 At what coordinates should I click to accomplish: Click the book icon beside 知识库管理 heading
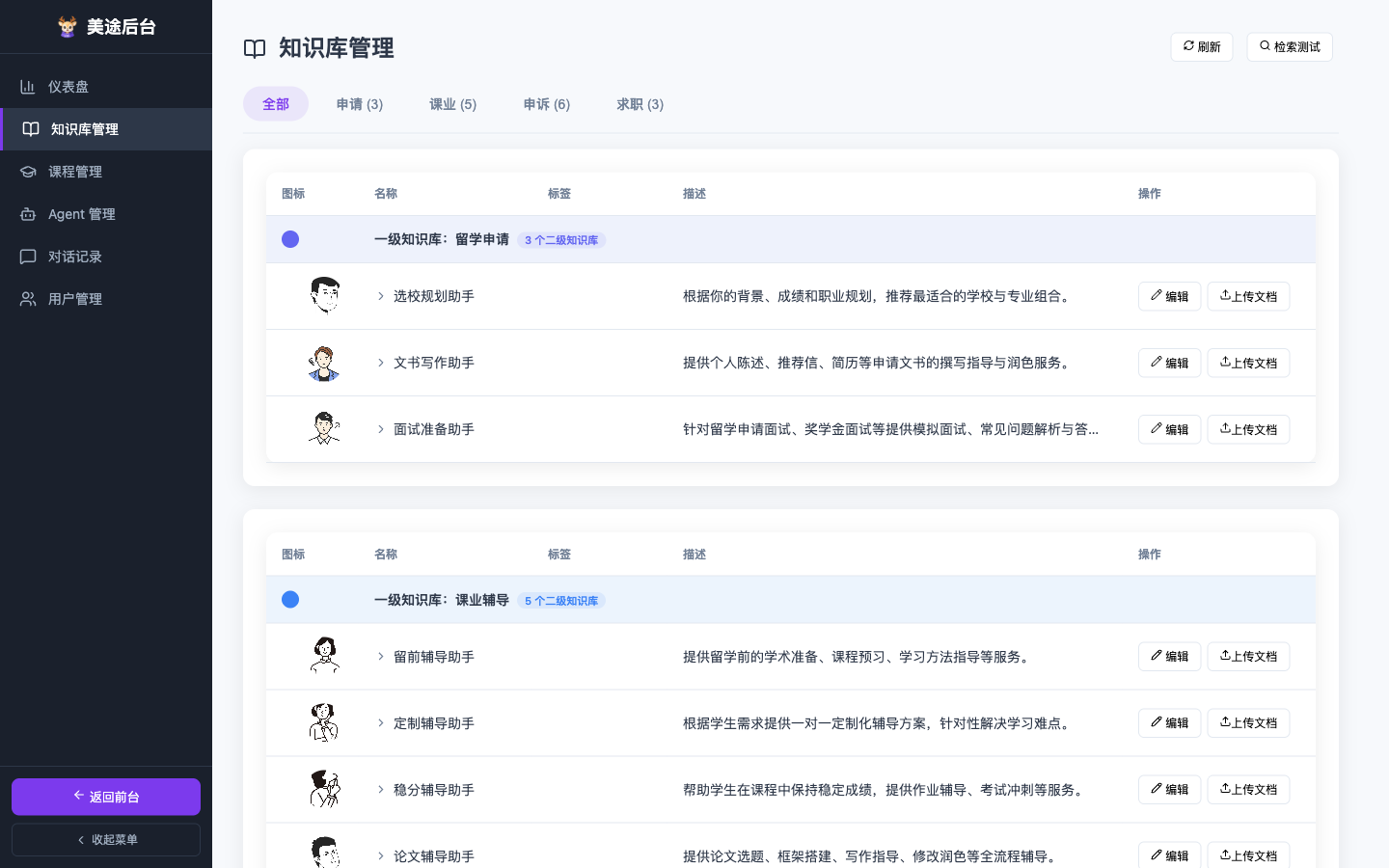[x=255, y=49]
